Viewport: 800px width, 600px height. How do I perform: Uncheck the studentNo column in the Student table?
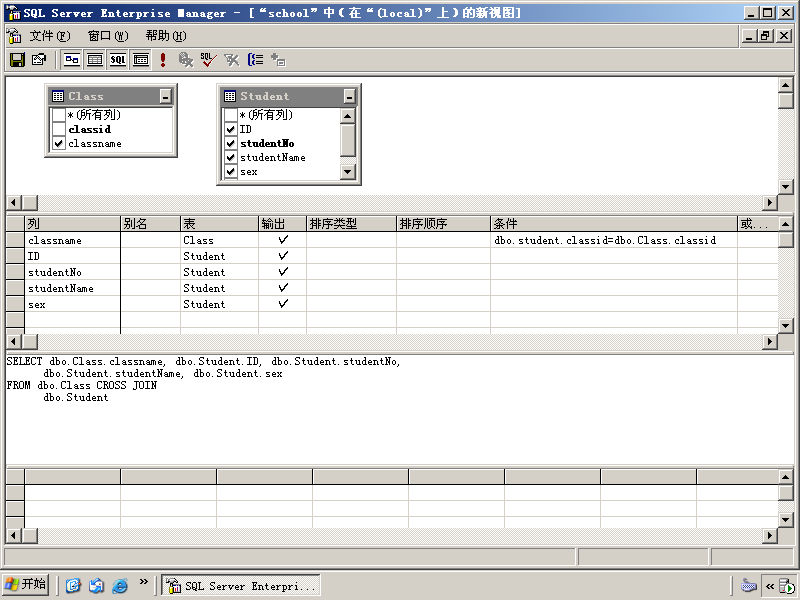point(231,143)
